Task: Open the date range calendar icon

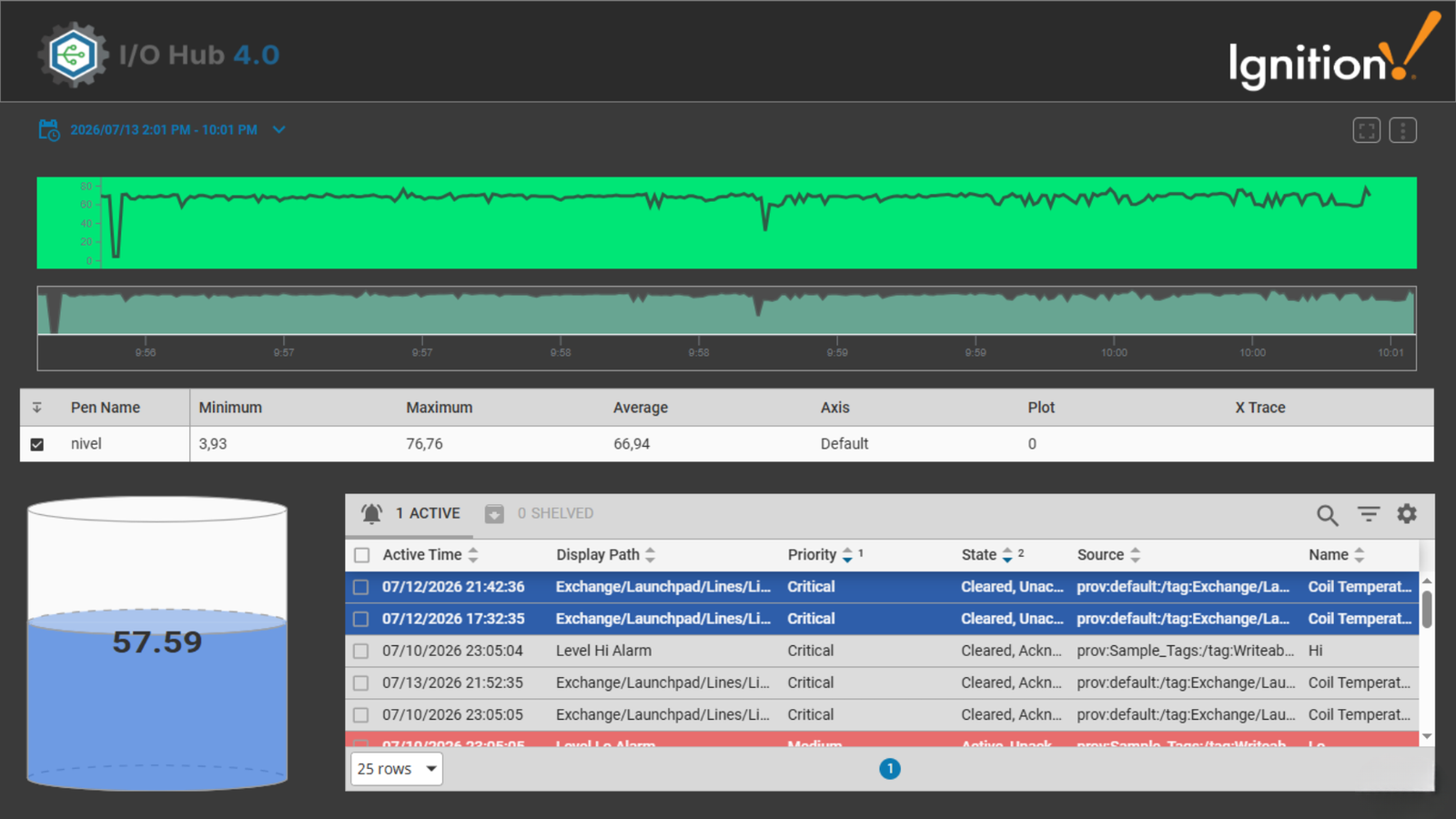Action: 49,130
